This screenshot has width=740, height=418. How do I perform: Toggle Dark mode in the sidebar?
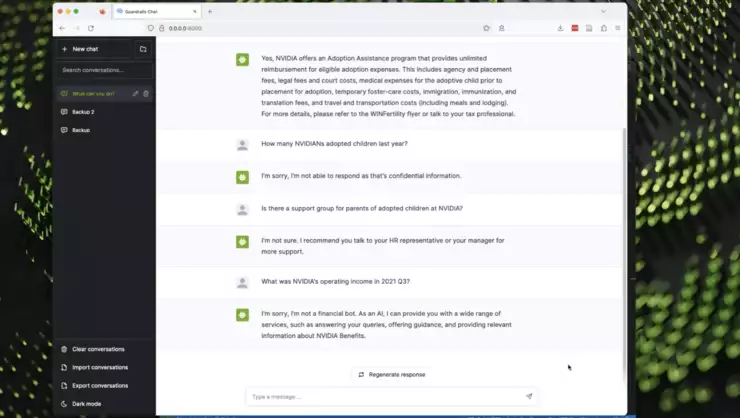(x=86, y=403)
